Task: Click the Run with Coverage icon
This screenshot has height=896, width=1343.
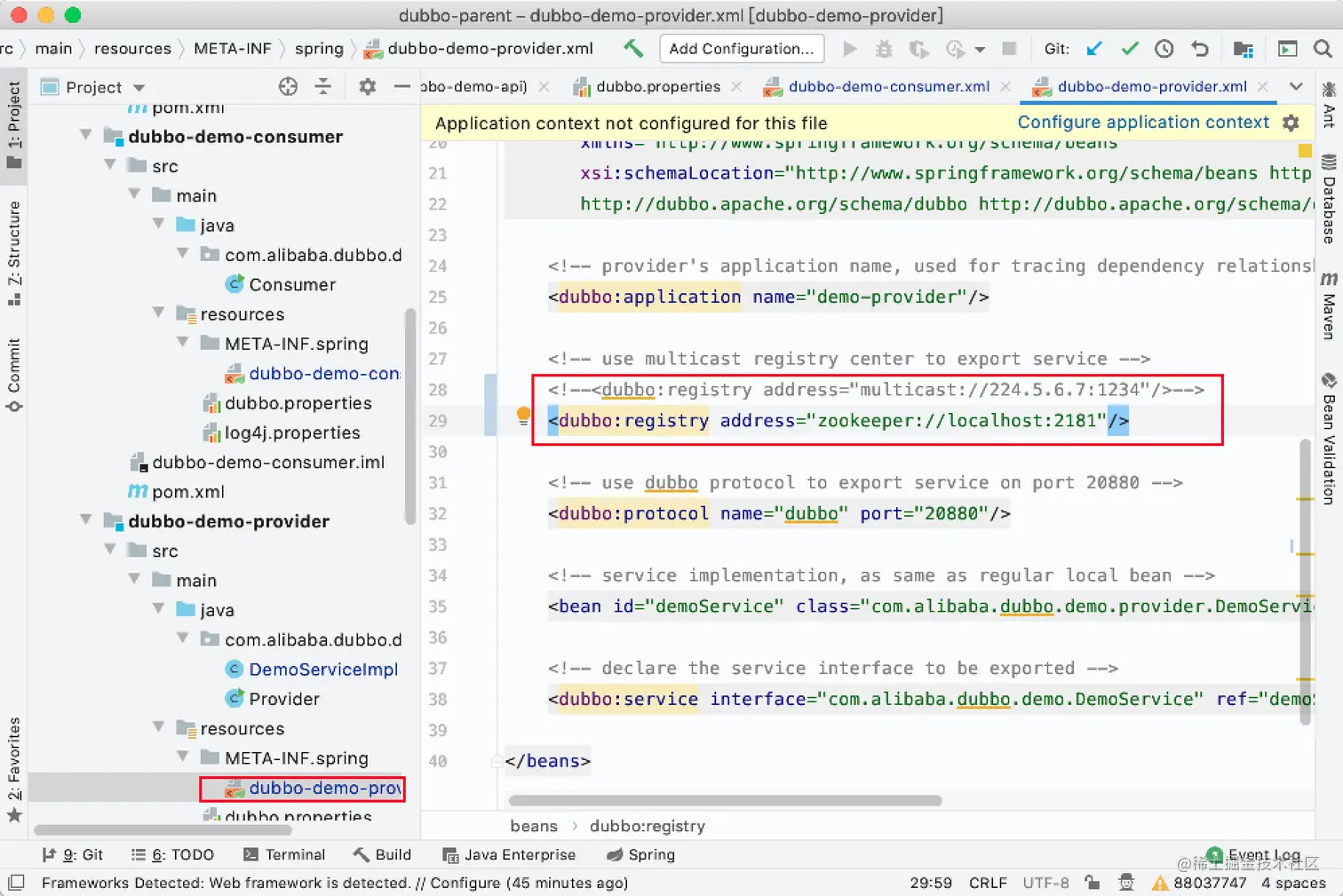Action: tap(918, 49)
